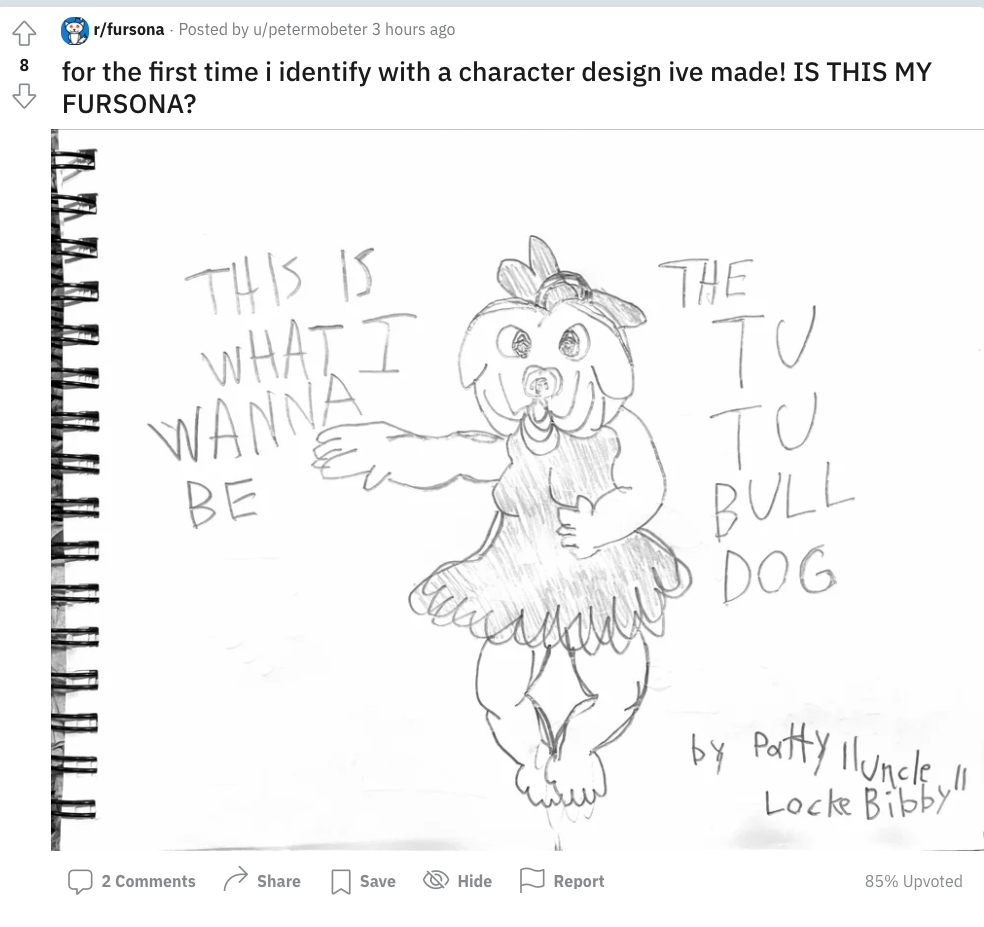
Task: Open the r/fursona subreddit link
Action: 129,29
